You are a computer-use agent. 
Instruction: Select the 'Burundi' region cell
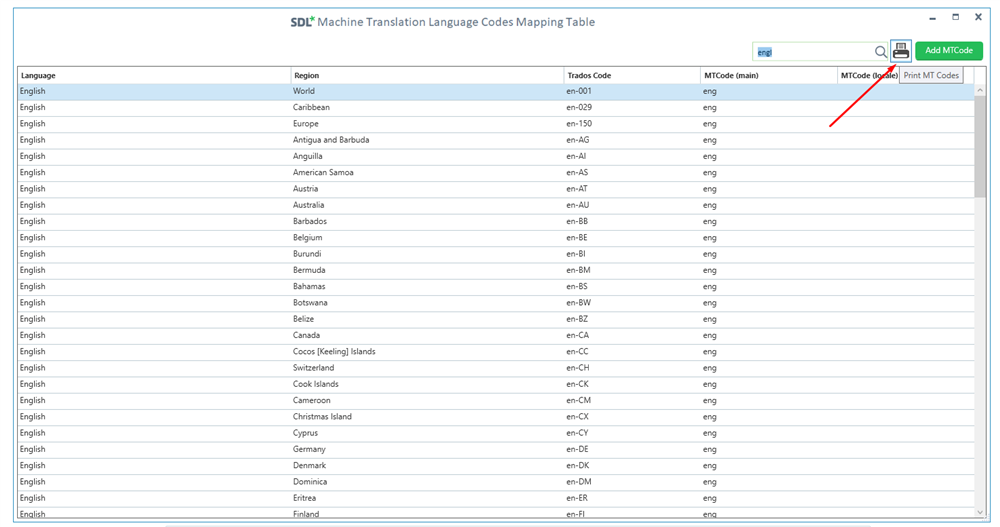tap(427, 254)
